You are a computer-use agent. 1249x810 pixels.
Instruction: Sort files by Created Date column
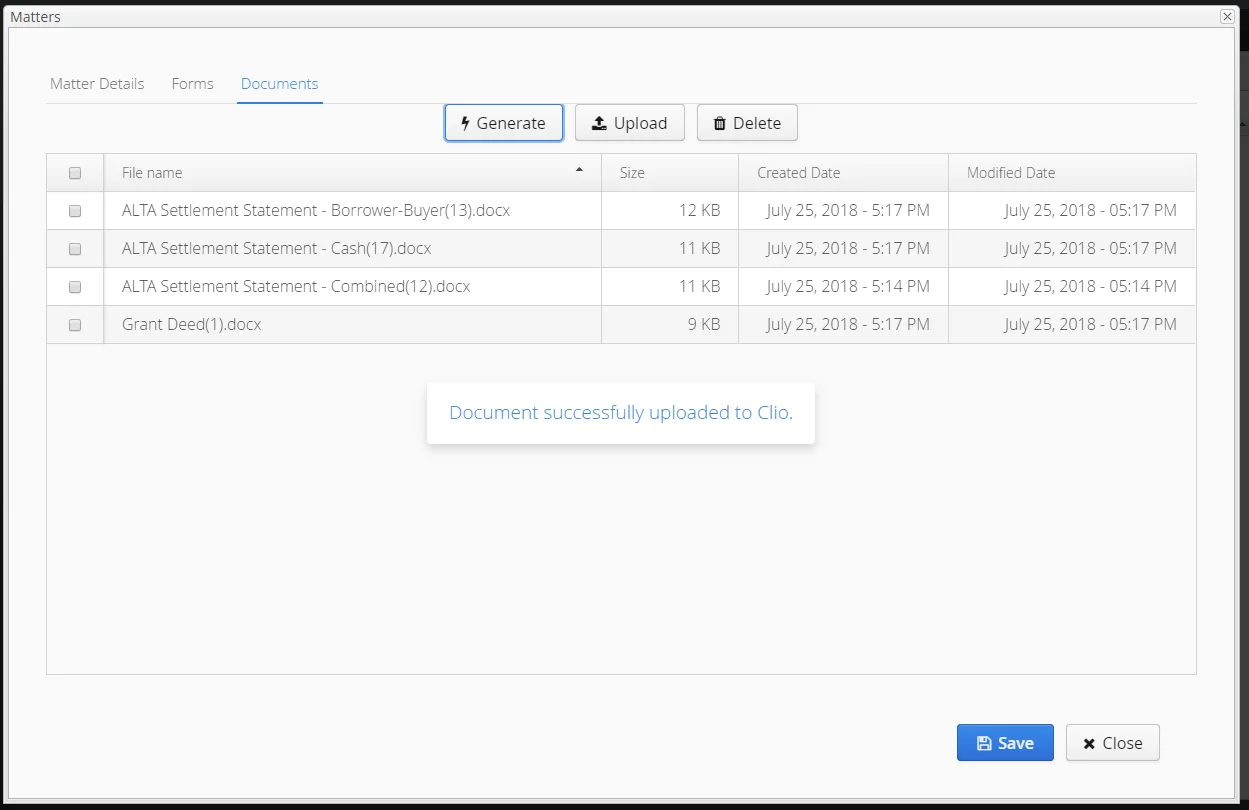tap(798, 172)
